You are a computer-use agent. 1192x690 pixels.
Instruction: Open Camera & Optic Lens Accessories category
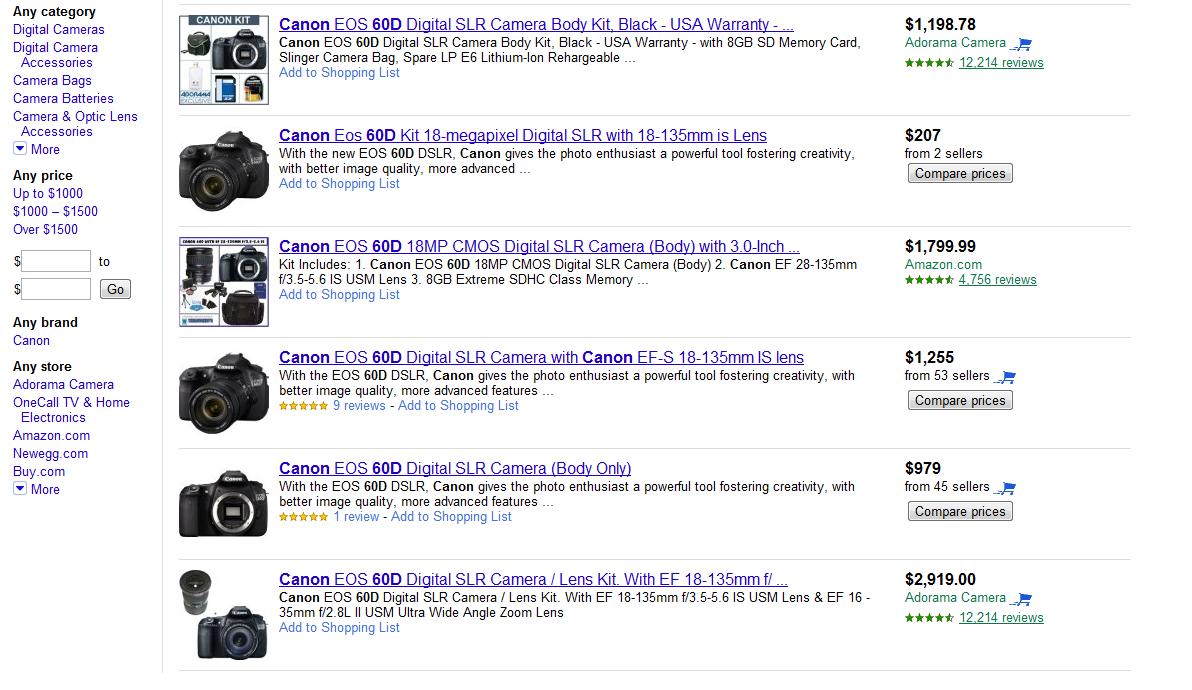[75, 124]
